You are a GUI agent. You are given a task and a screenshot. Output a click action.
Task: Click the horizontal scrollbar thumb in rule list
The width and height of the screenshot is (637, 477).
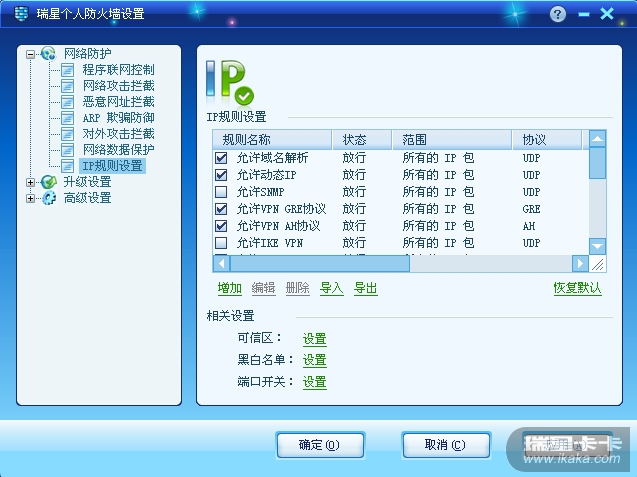tap(320, 264)
